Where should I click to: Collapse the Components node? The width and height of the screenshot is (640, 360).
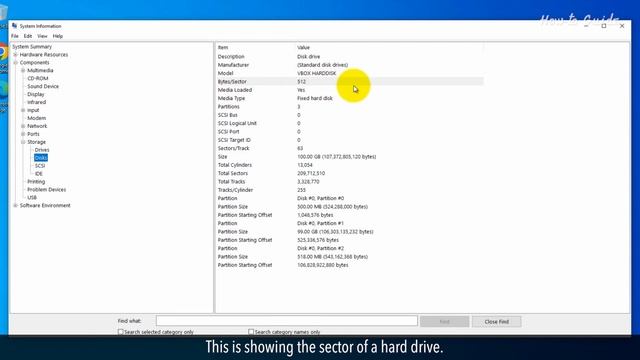click(x=16, y=62)
